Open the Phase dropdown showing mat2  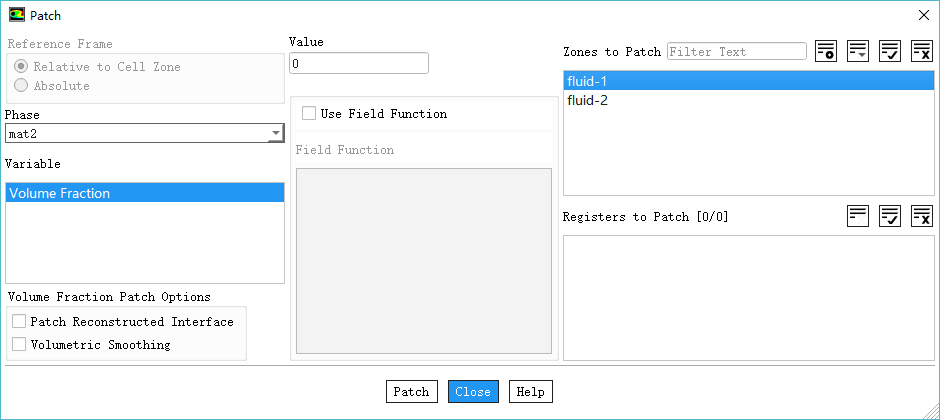(144, 133)
